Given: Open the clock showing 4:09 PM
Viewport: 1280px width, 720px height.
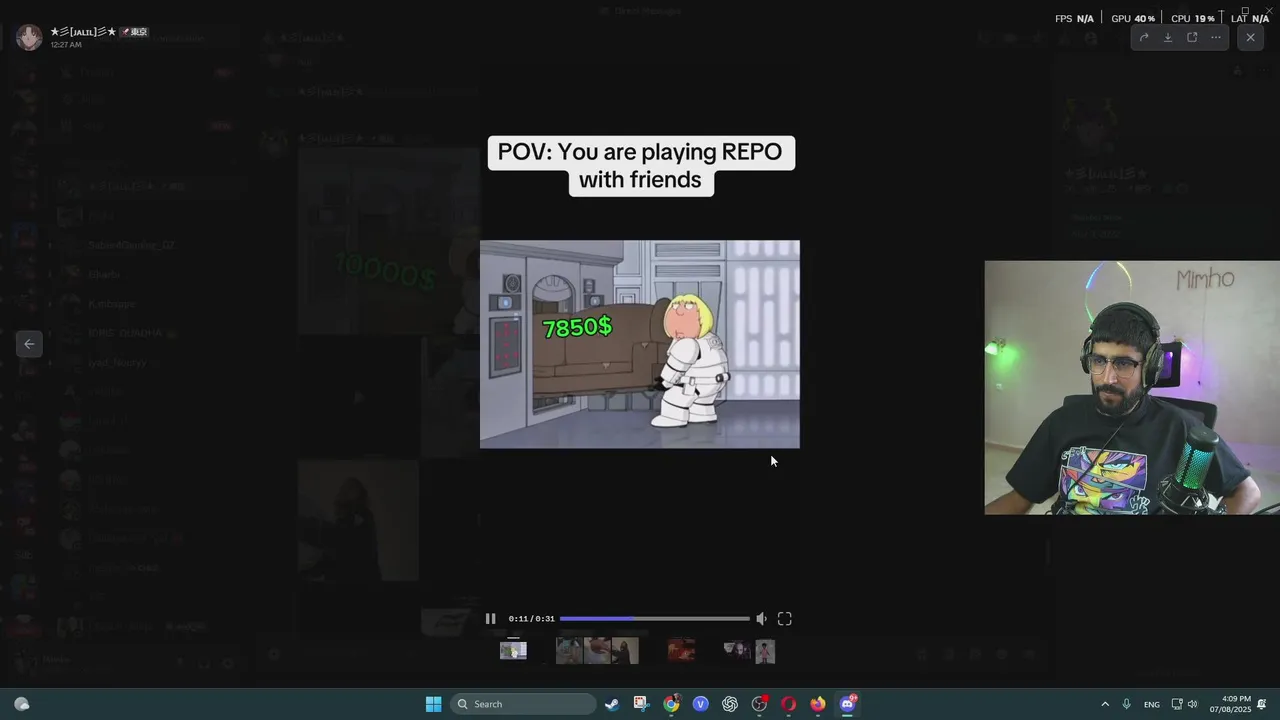Looking at the screenshot, I should coord(1229,704).
